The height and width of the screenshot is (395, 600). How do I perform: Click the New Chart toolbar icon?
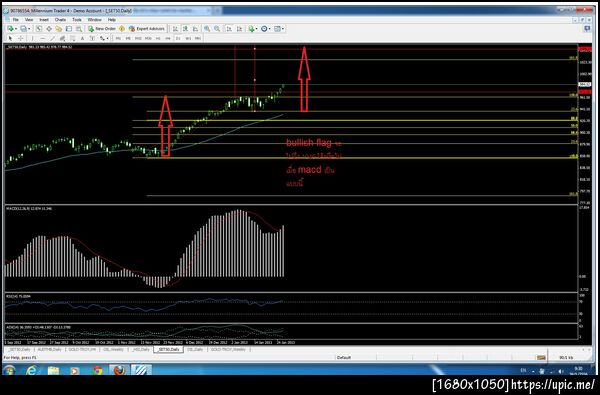(x=10, y=29)
